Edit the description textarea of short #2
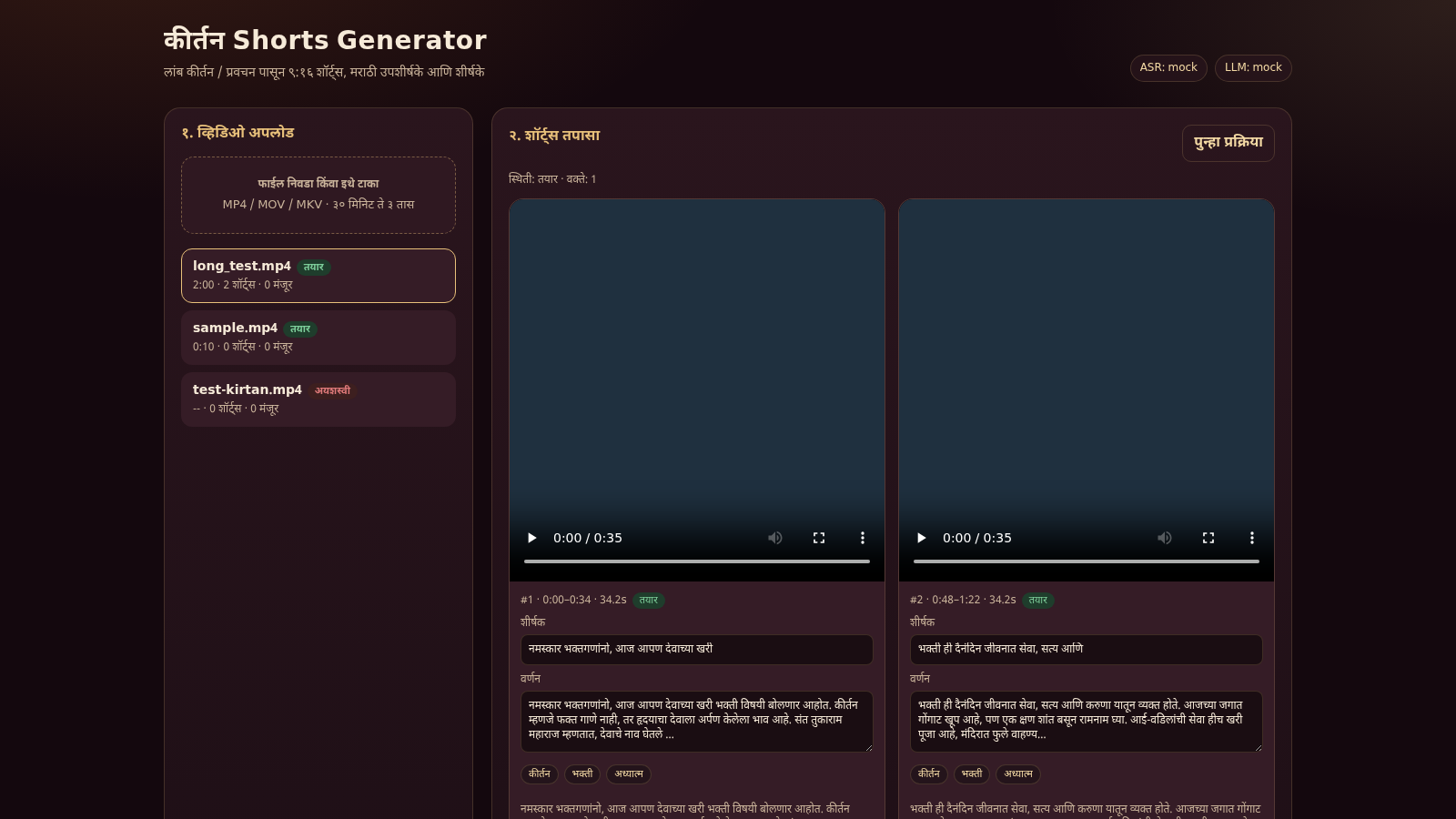This screenshot has height=819, width=1456. [x=1087, y=722]
